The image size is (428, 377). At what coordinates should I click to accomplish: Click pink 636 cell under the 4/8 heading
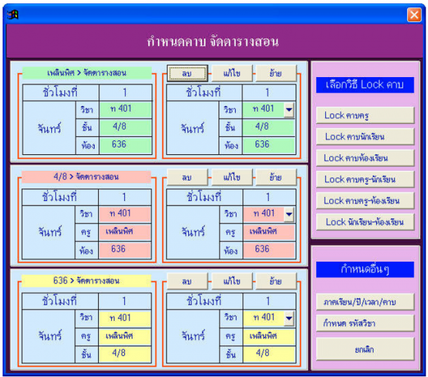click(x=125, y=250)
